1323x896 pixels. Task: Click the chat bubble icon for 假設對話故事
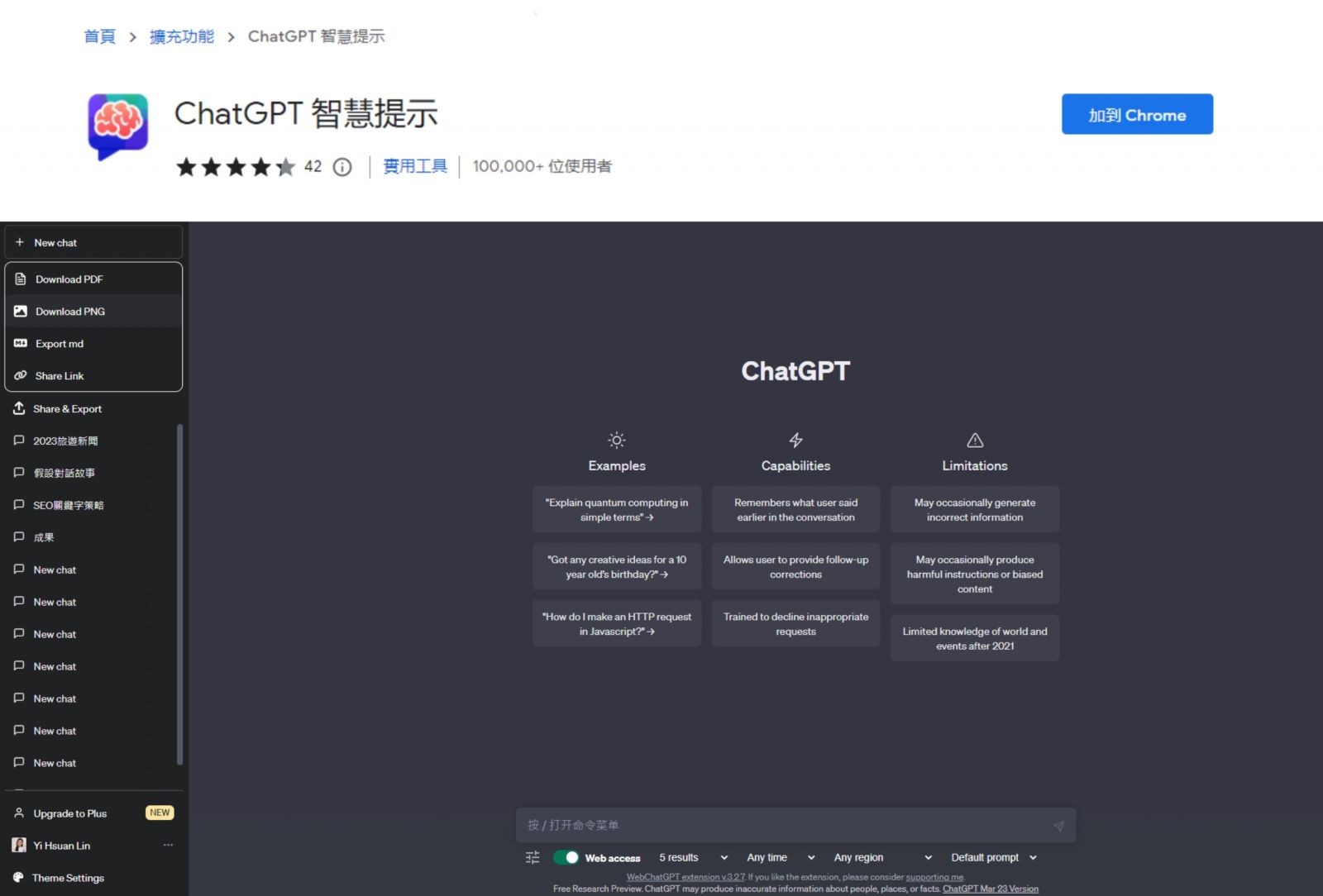19,473
